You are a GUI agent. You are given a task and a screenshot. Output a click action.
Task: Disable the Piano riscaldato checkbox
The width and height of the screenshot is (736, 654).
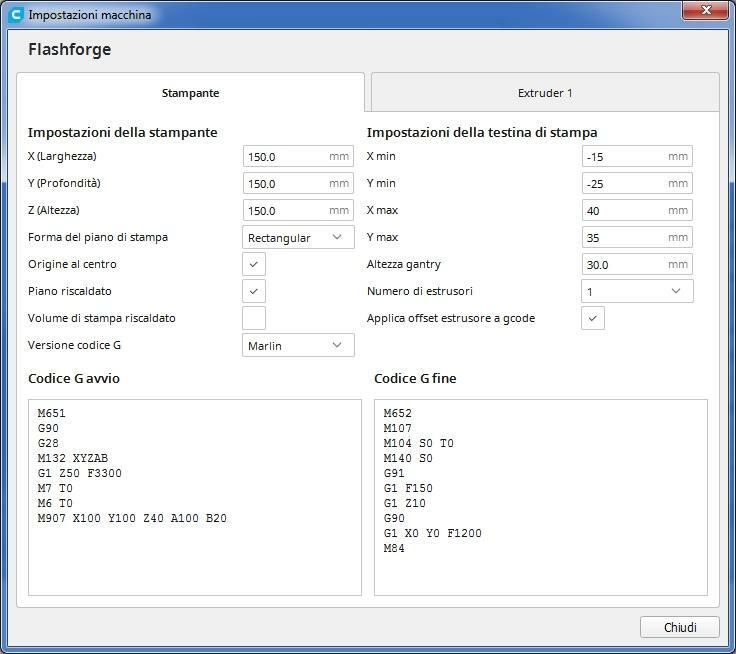pos(254,292)
